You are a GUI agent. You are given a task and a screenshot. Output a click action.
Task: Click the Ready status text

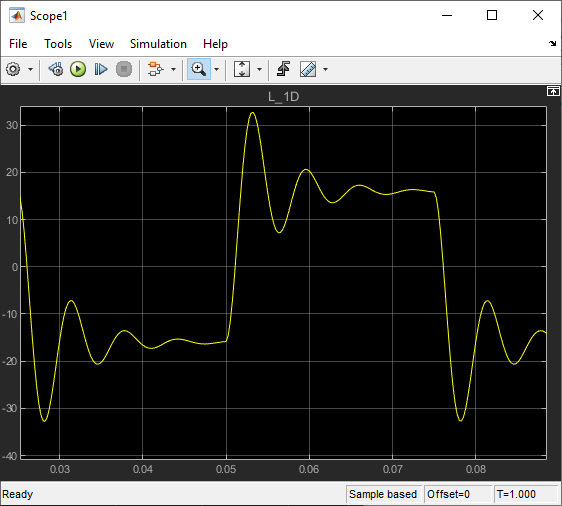point(18,495)
